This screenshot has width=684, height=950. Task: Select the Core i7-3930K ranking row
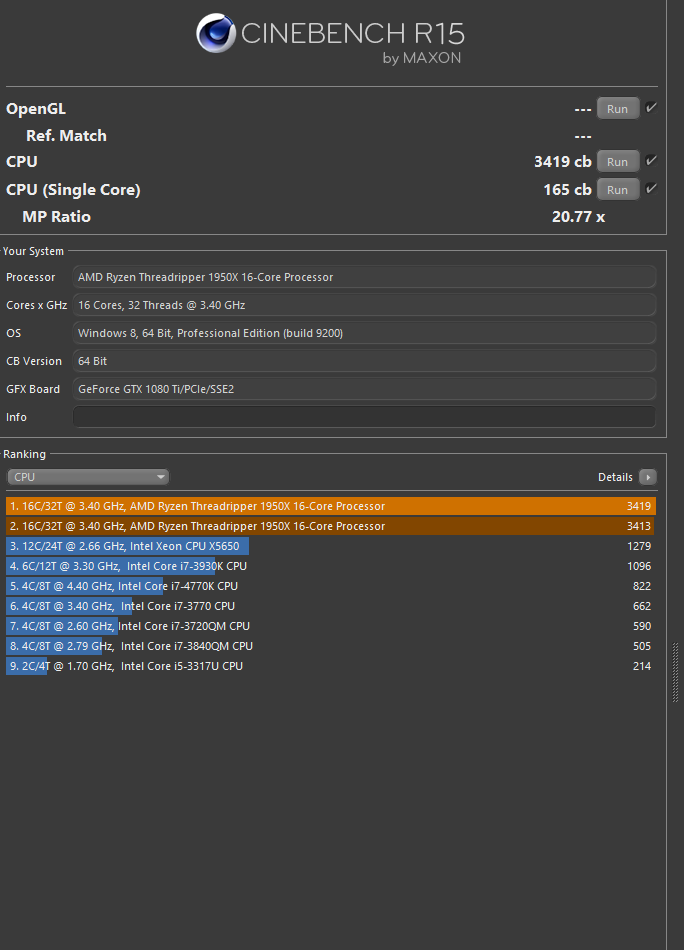coord(331,566)
